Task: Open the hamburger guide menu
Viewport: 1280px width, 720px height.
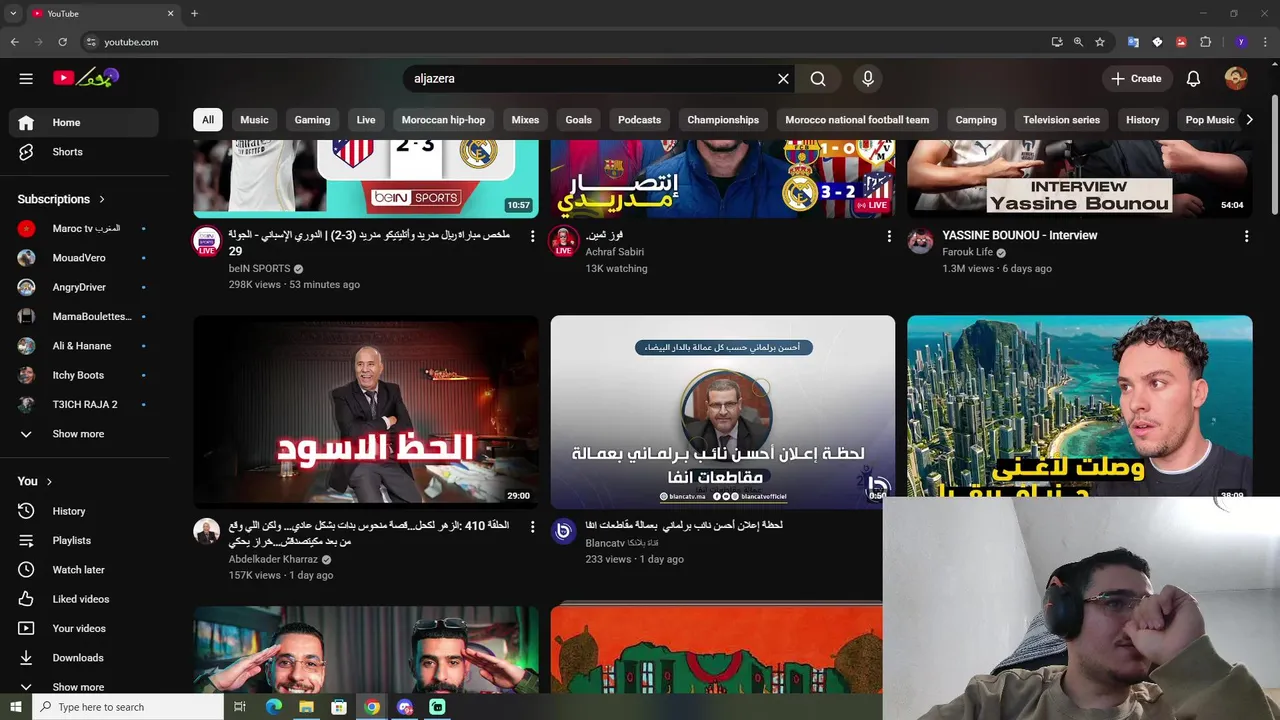Action: click(x=26, y=78)
